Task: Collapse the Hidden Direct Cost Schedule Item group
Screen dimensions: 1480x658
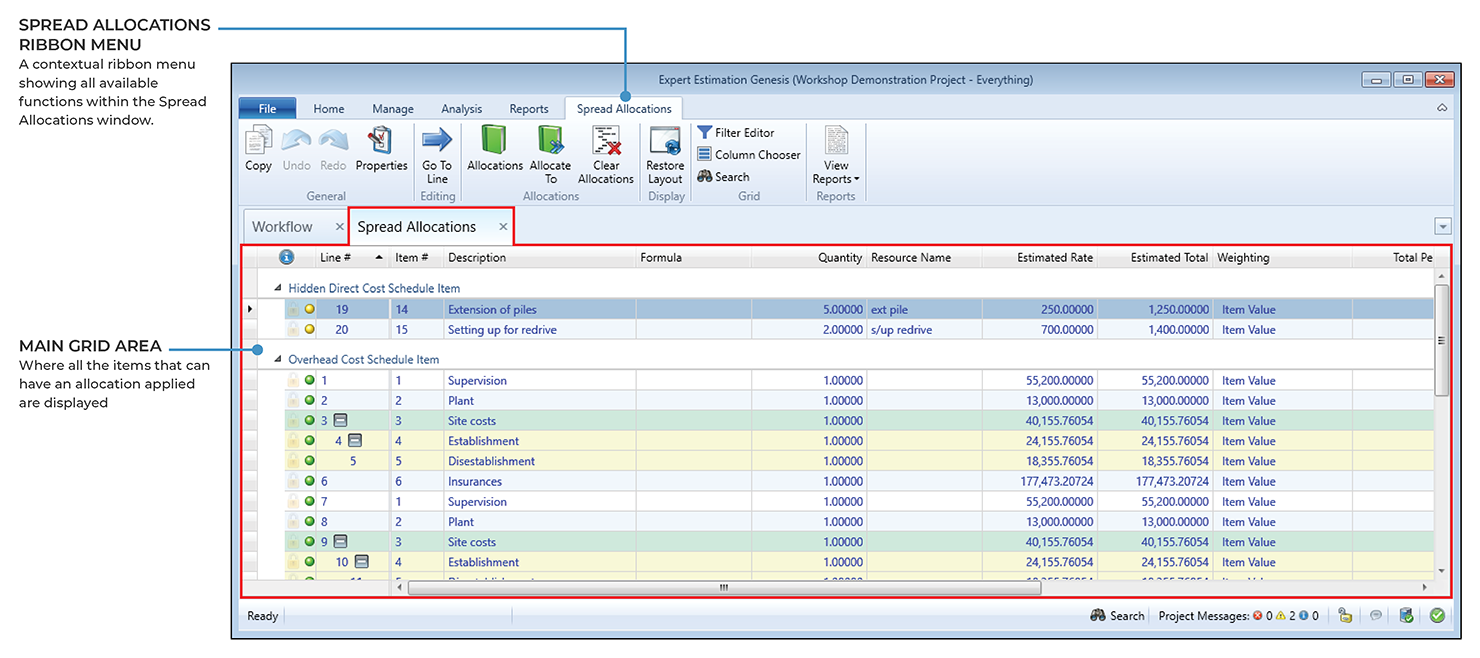Action: [278, 288]
